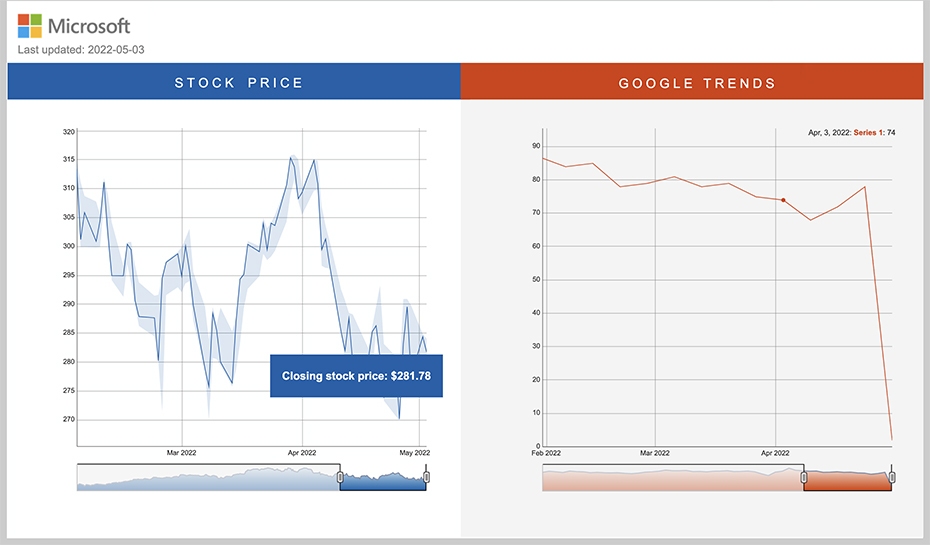Click the Apr 2022 label on trends chart

775,453
